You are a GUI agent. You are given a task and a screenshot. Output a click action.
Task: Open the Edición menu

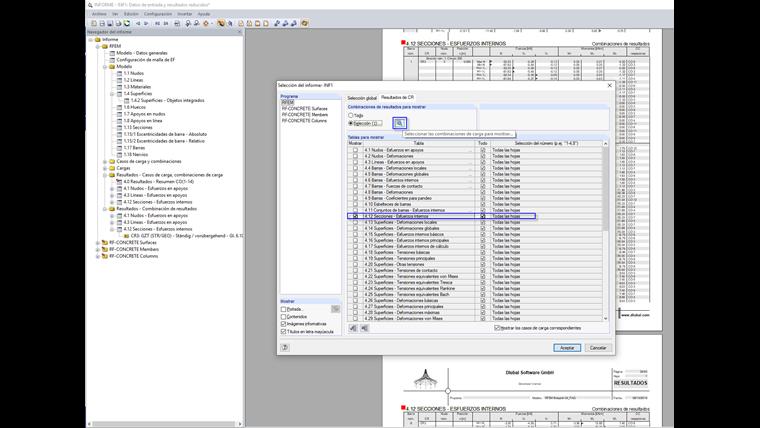pos(131,14)
